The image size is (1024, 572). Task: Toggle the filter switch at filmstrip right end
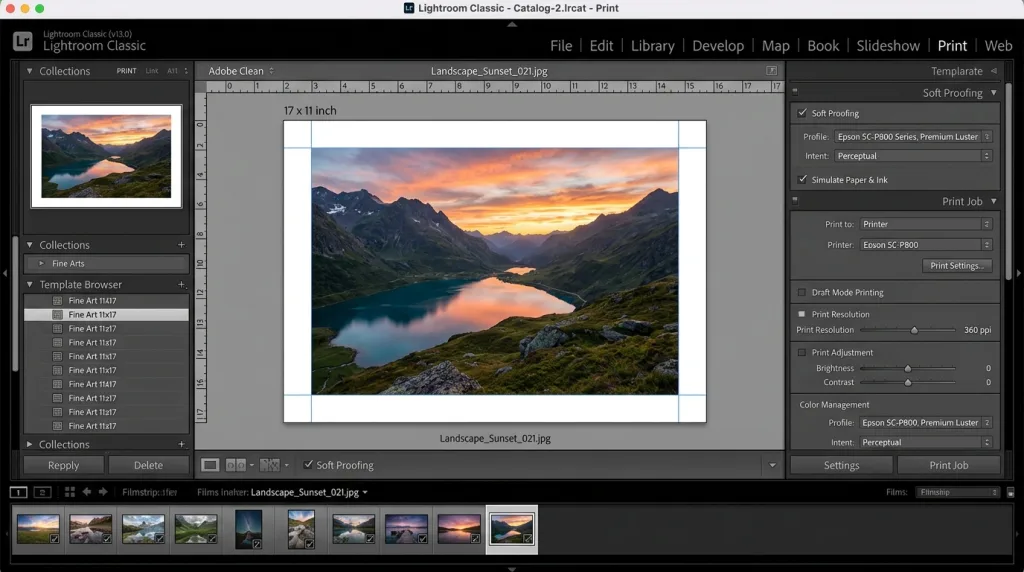1010,492
